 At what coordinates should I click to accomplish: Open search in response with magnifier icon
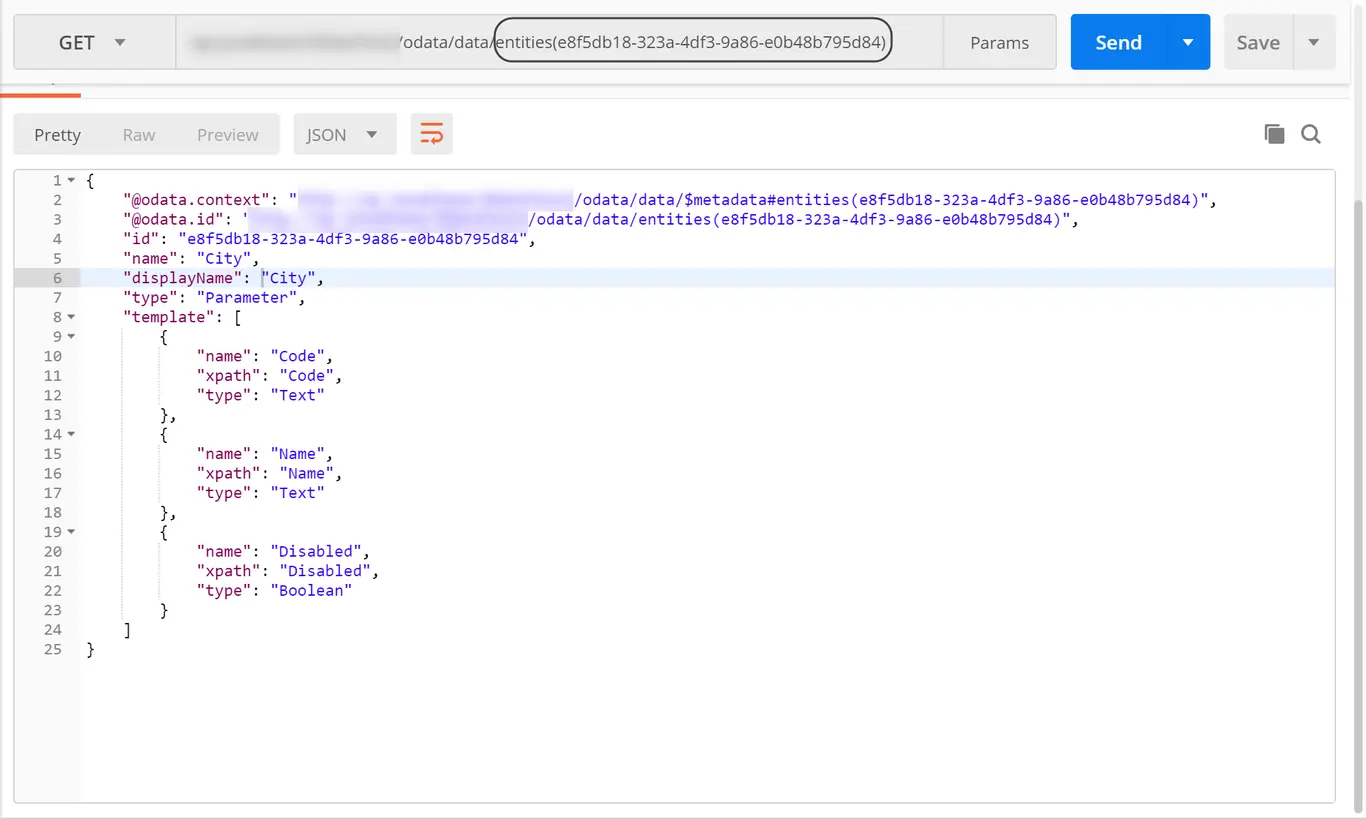coord(1311,134)
